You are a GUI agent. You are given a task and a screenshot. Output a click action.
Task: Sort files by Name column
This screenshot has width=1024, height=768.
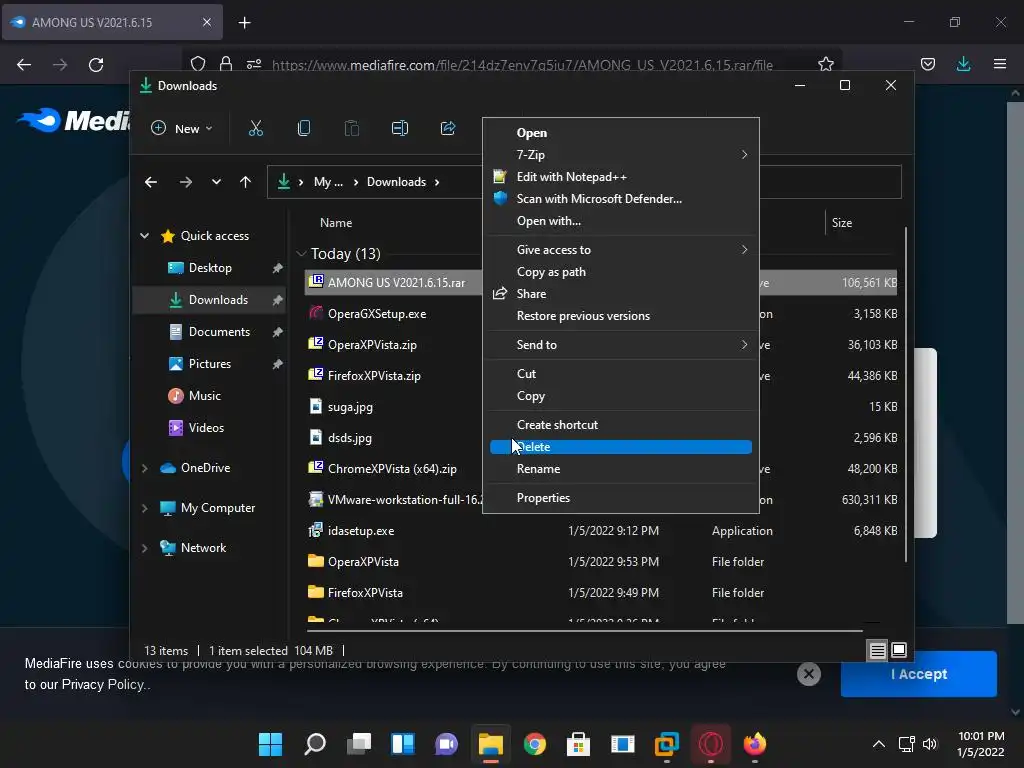click(336, 223)
